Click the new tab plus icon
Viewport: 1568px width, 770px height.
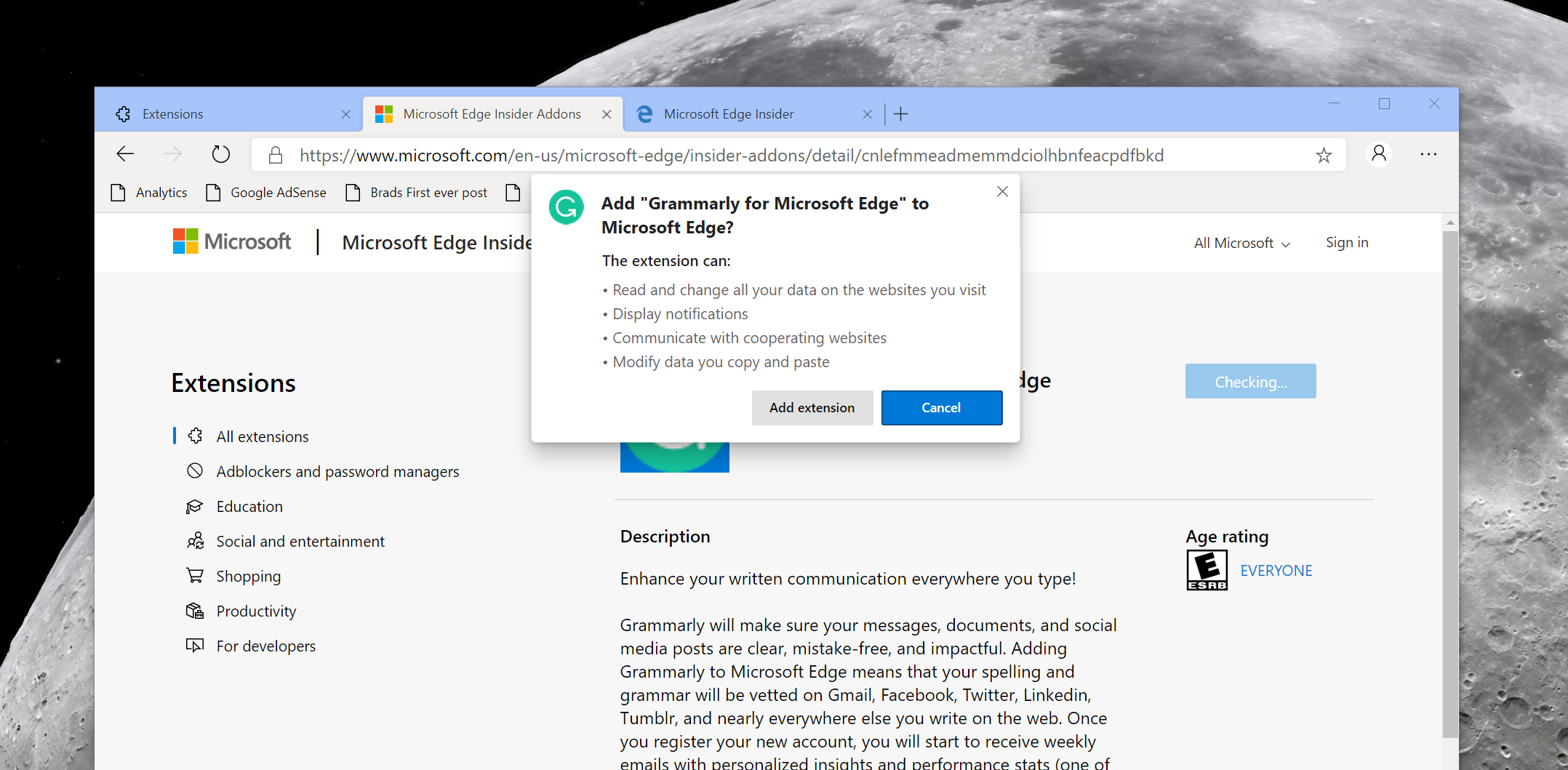(900, 114)
